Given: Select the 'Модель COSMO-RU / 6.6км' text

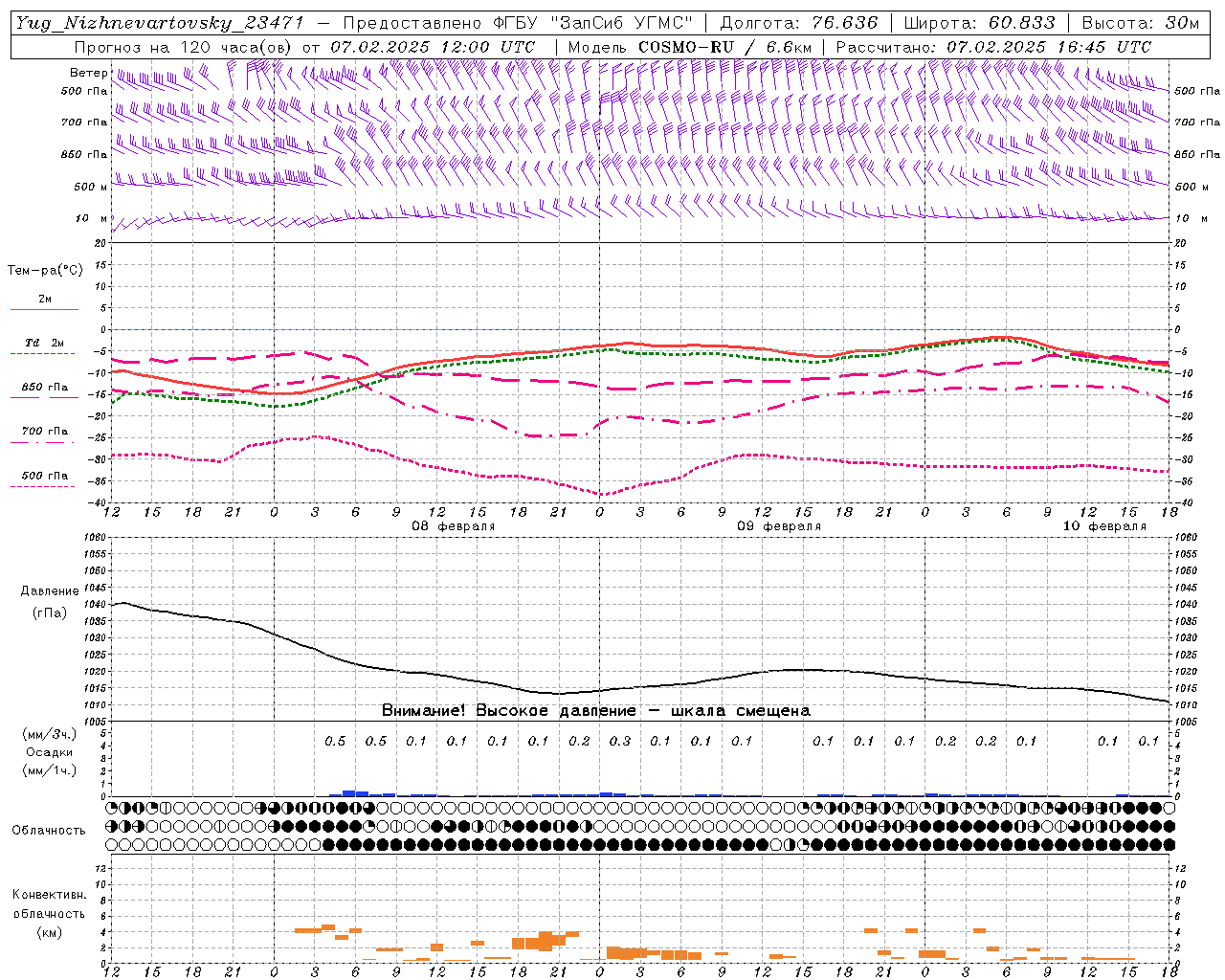Looking at the screenshot, I should pyautogui.click(x=690, y=47).
